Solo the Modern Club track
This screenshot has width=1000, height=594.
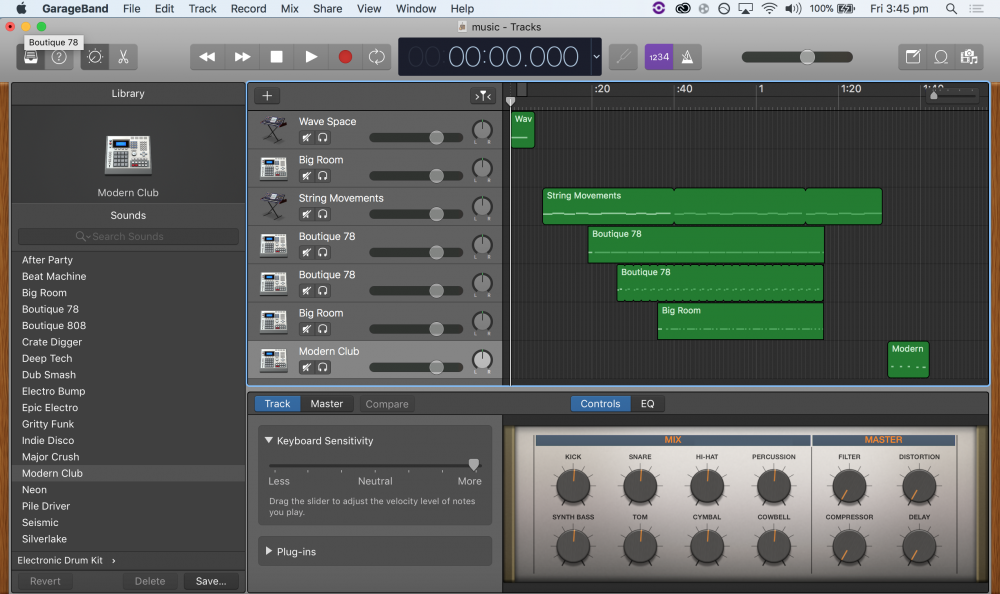(x=323, y=367)
